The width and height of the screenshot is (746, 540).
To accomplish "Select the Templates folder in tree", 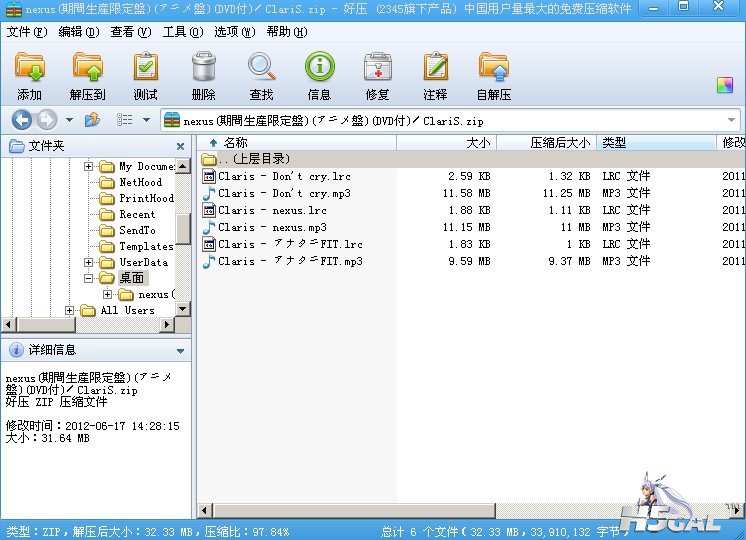I will (146, 246).
